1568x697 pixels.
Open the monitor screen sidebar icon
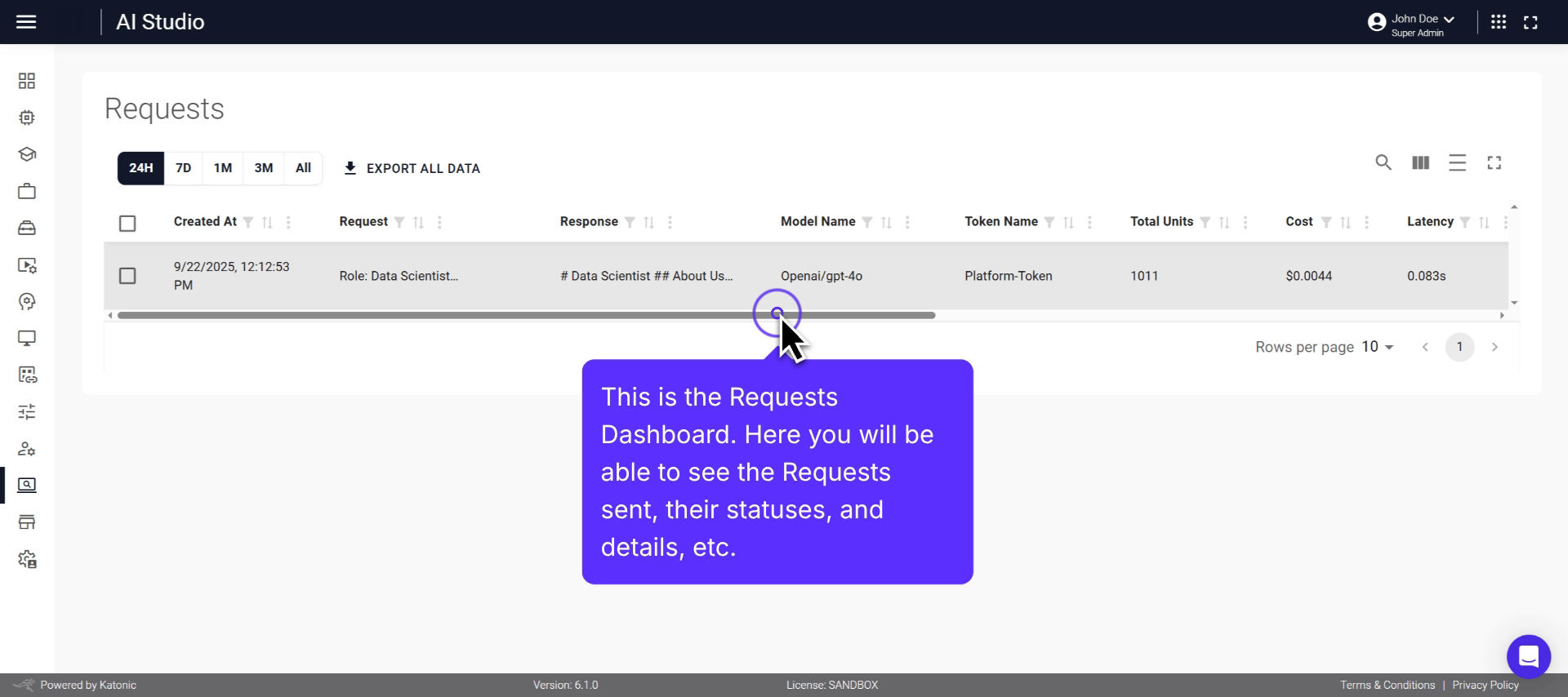click(x=27, y=338)
